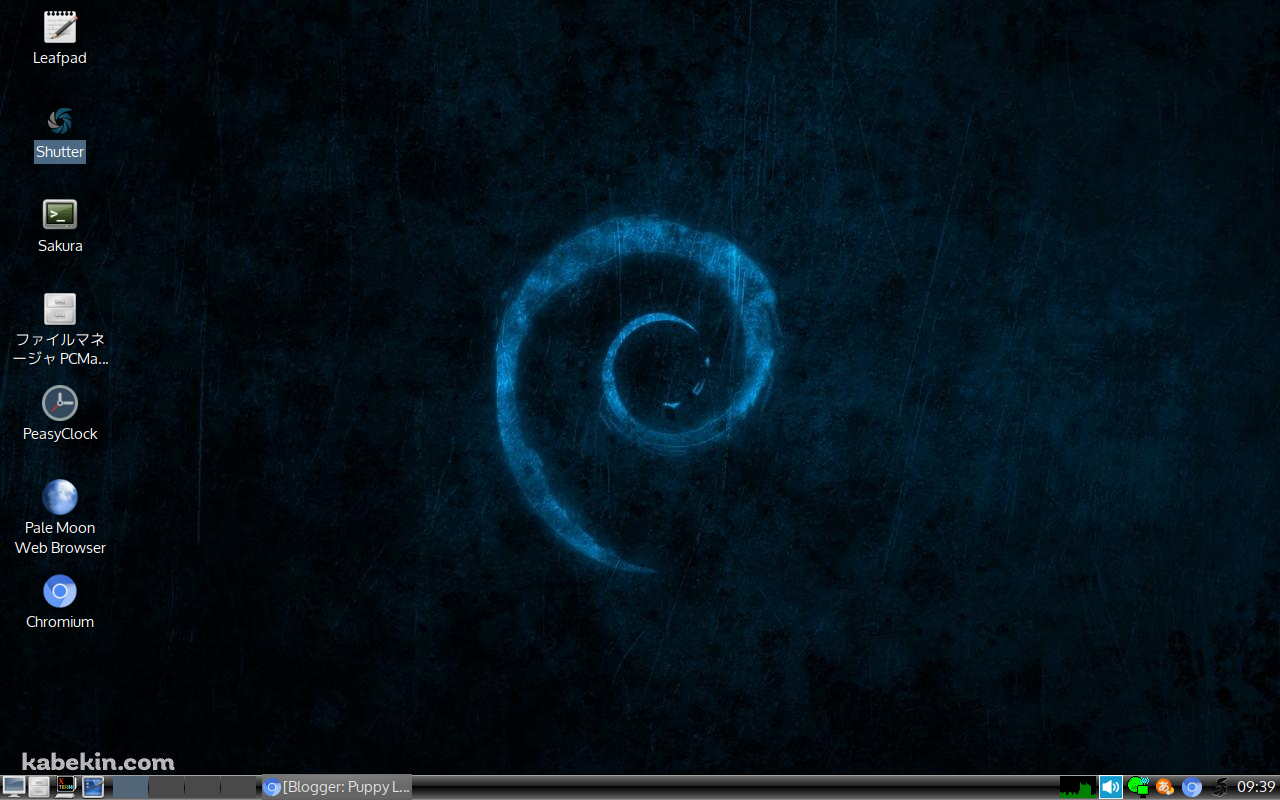Click the CPU usage graph in the tray
Viewport: 1280px width, 800px height.
(x=1078, y=787)
